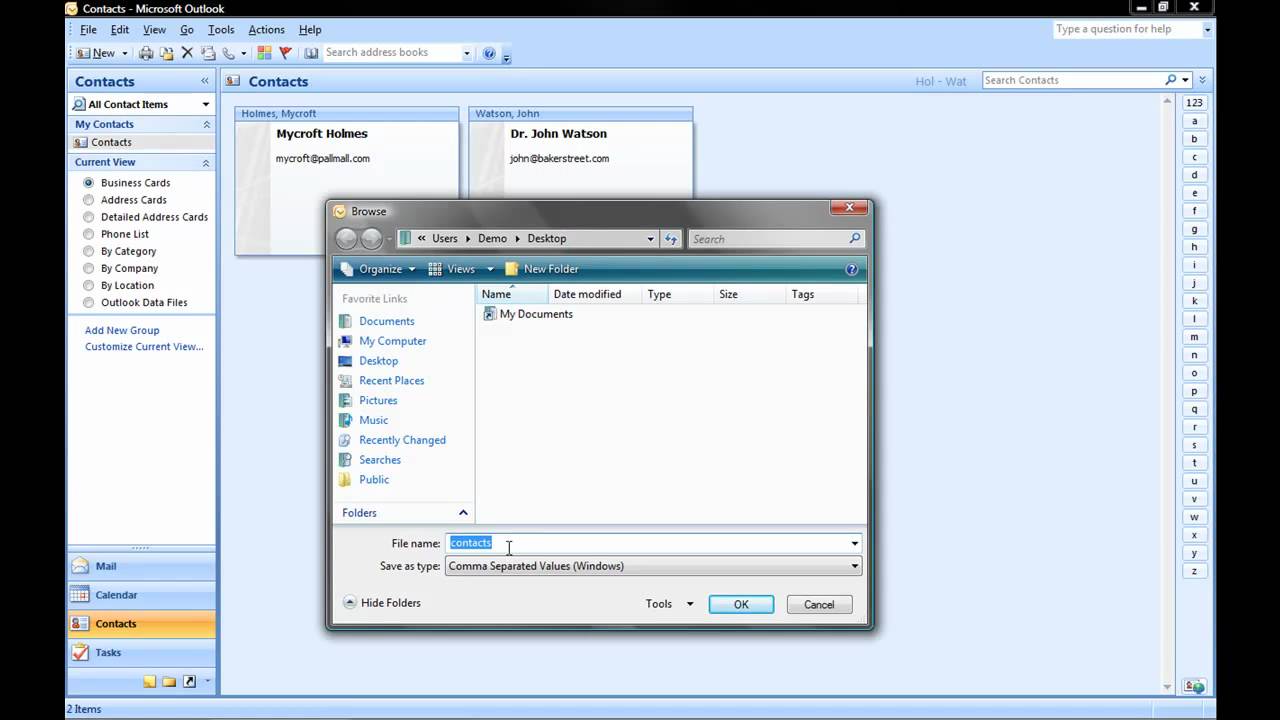Screen dimensions: 1280x720
Task: Select By Company view option
Action: 121,268
